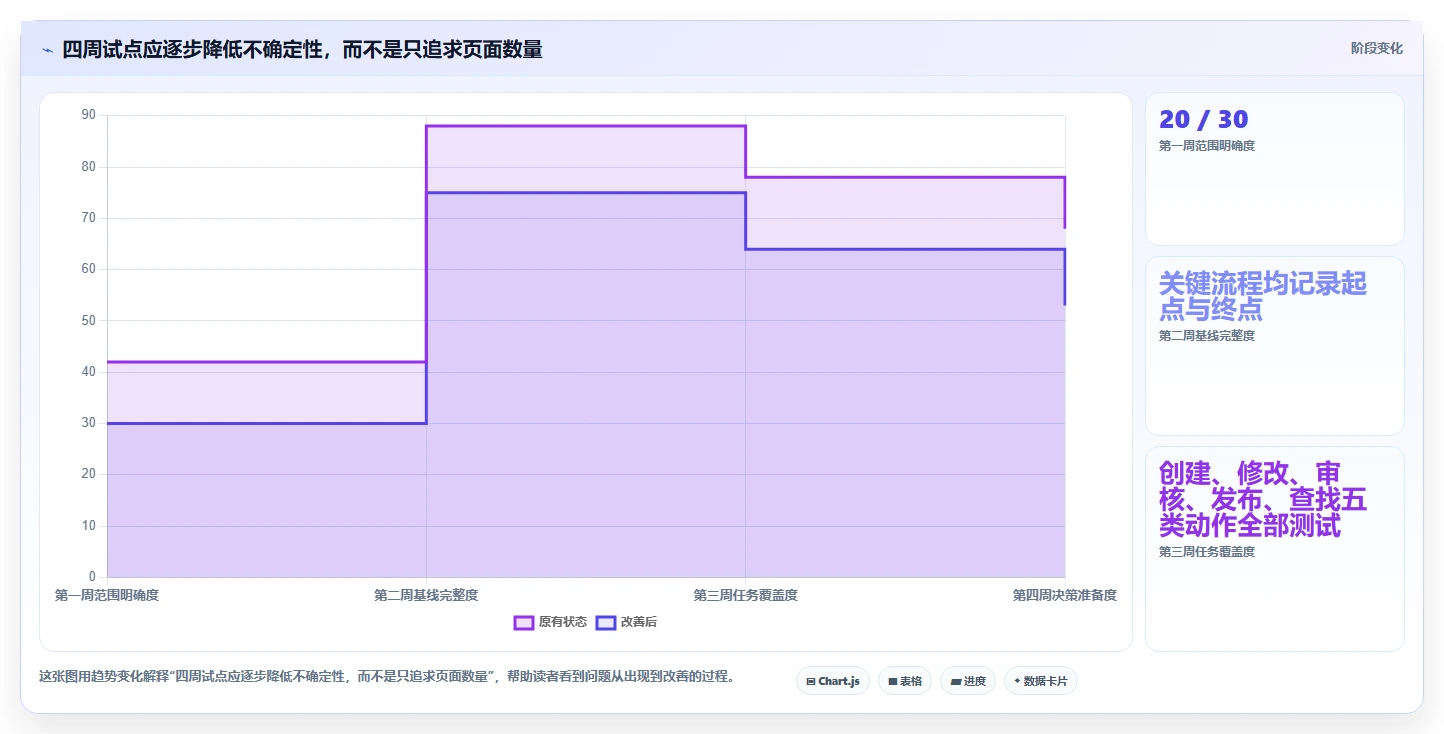
Task: Select the 数据卡片 tag chip
Action: [x=1041, y=681]
